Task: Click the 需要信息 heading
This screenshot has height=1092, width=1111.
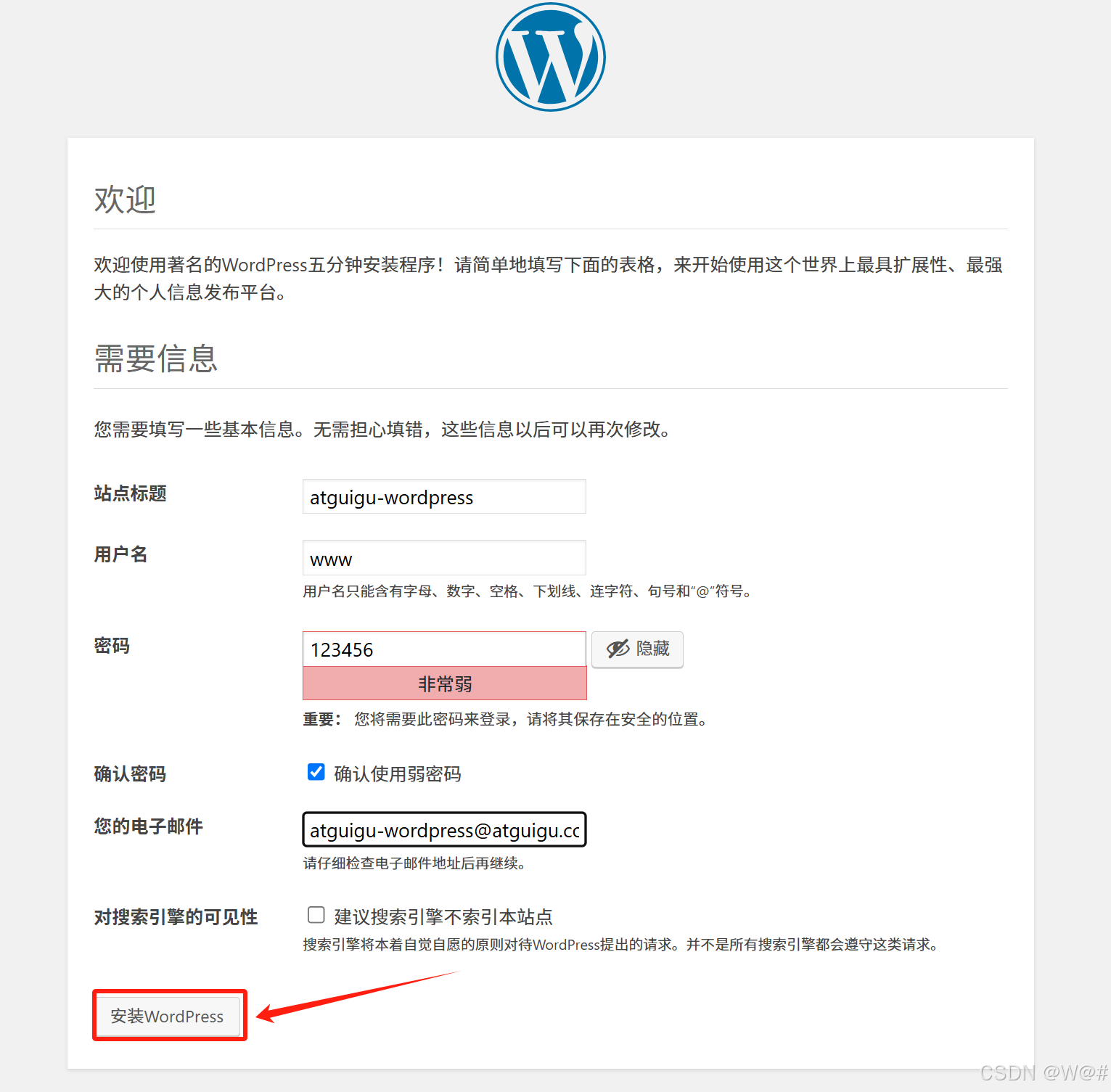Action: 156,358
